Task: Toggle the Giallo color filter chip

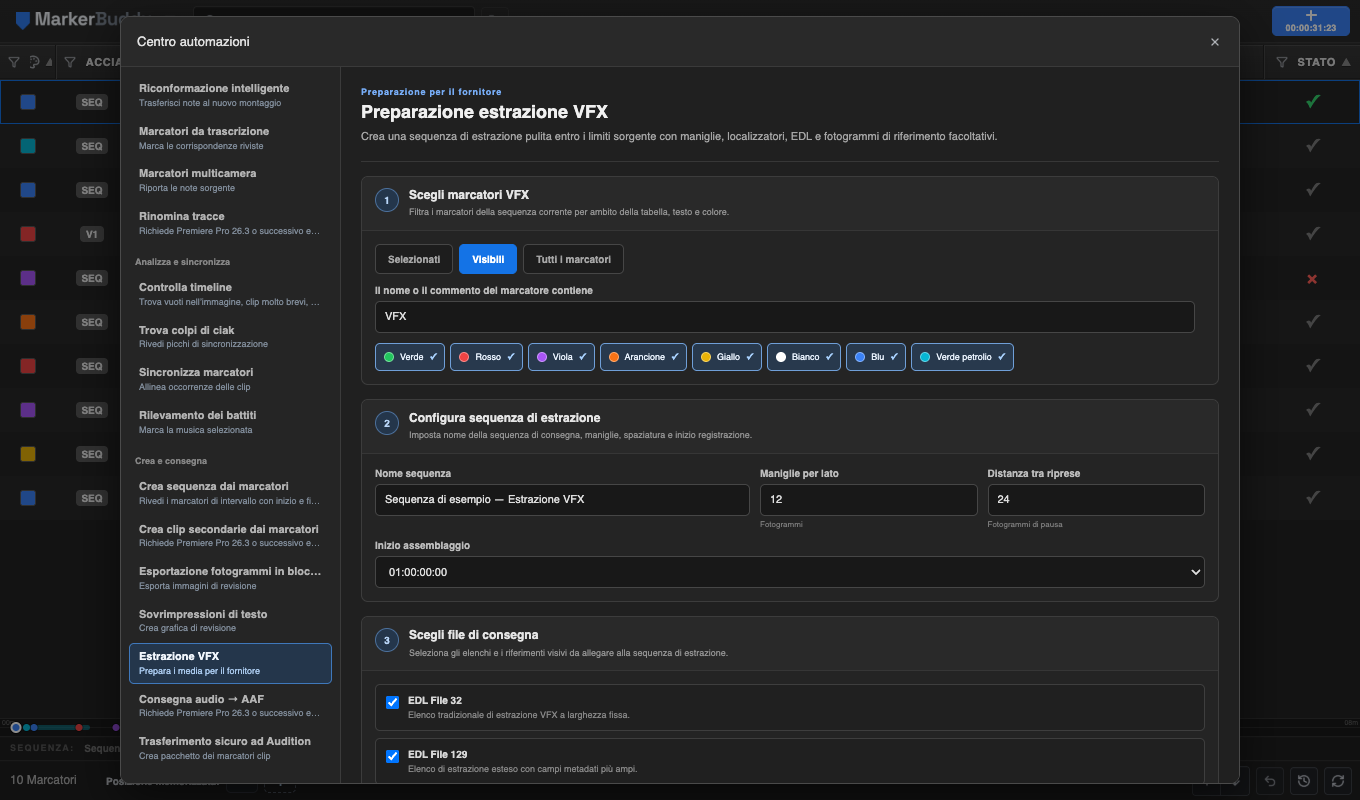Action: 727,357
